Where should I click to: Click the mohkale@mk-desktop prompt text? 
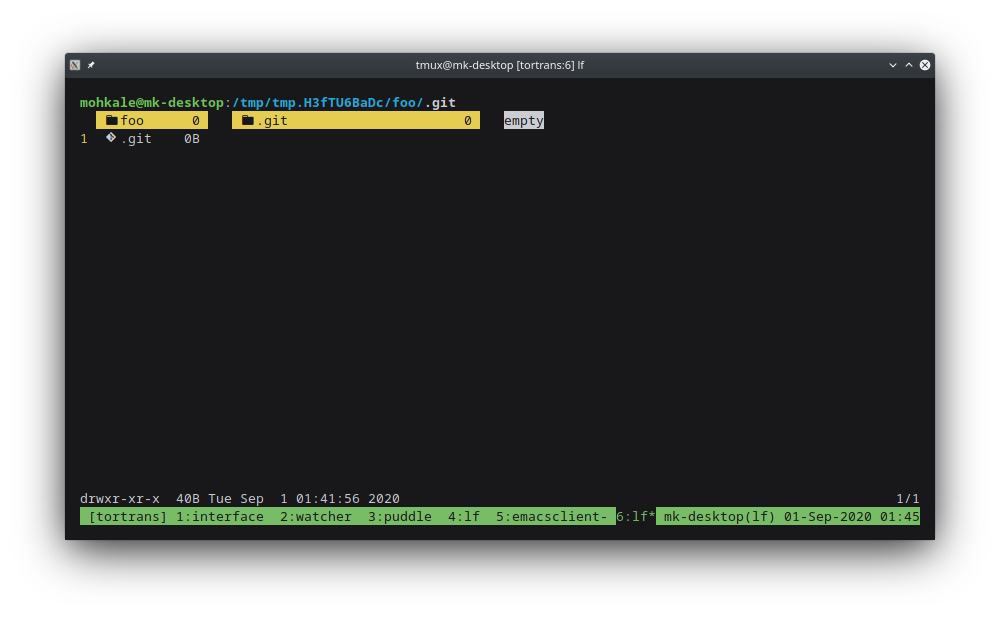click(x=152, y=102)
